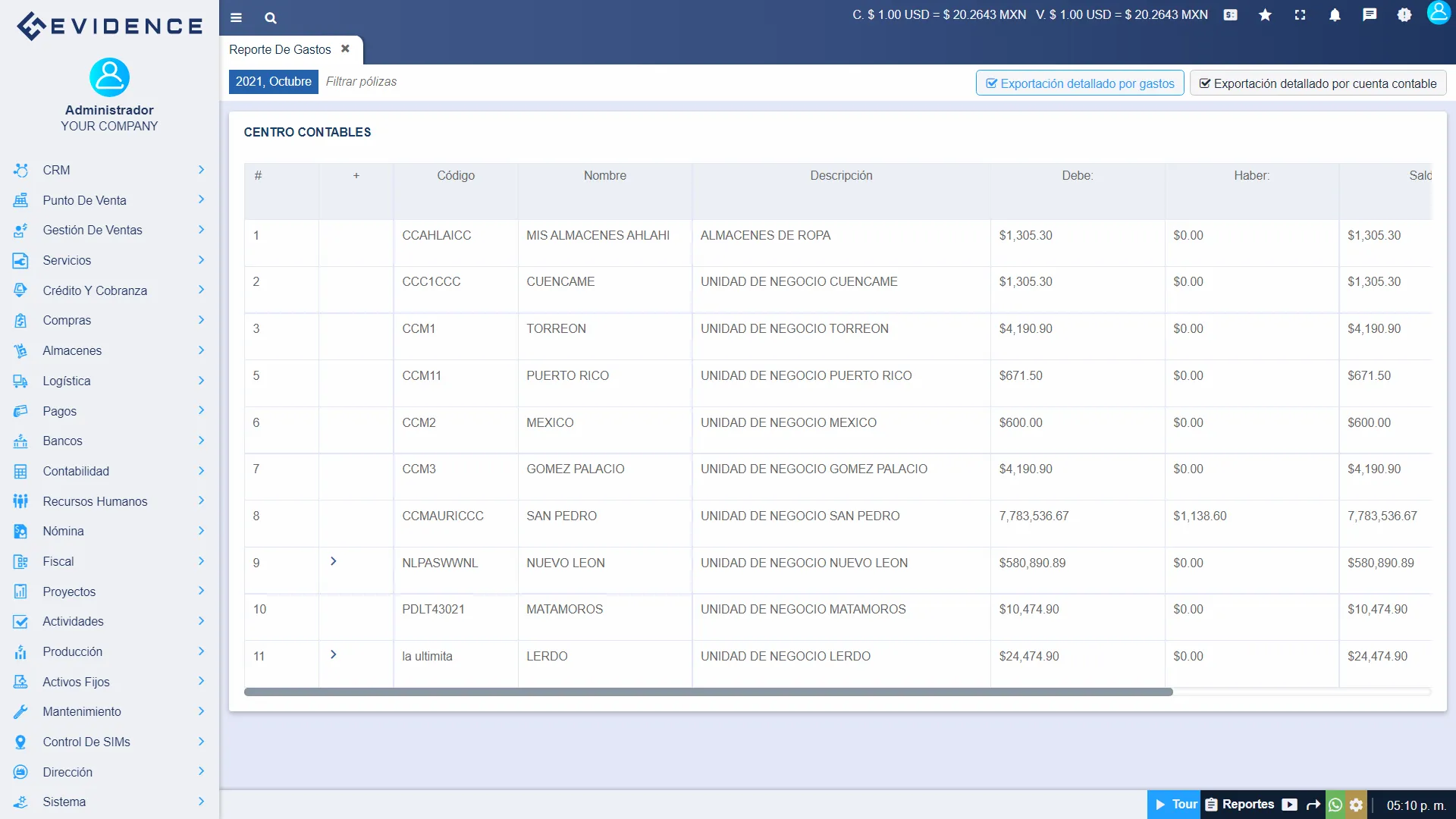
Task: Click the fullscreen icon in top bar
Action: tap(1301, 15)
